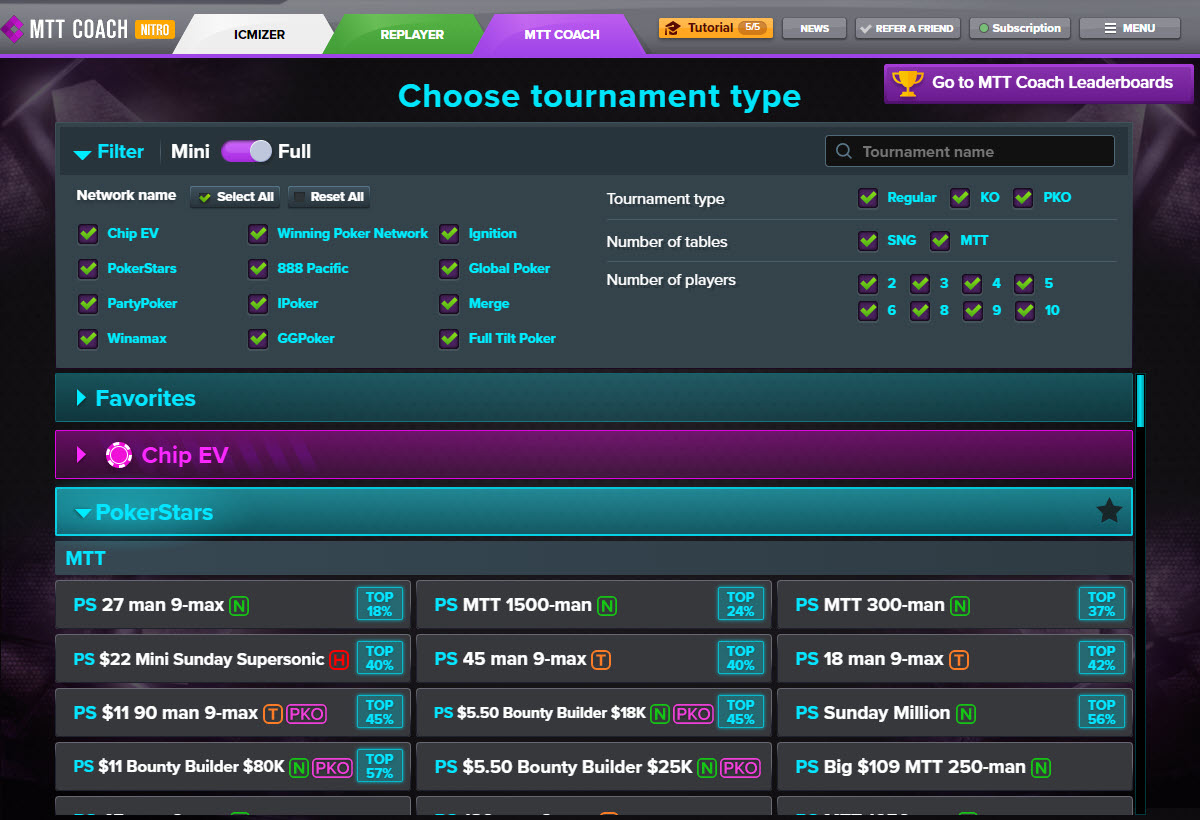Screen dimensions: 1200x820
Task: Click the N badge on PS 27 man 9-max
Action: pyautogui.click(x=238, y=605)
